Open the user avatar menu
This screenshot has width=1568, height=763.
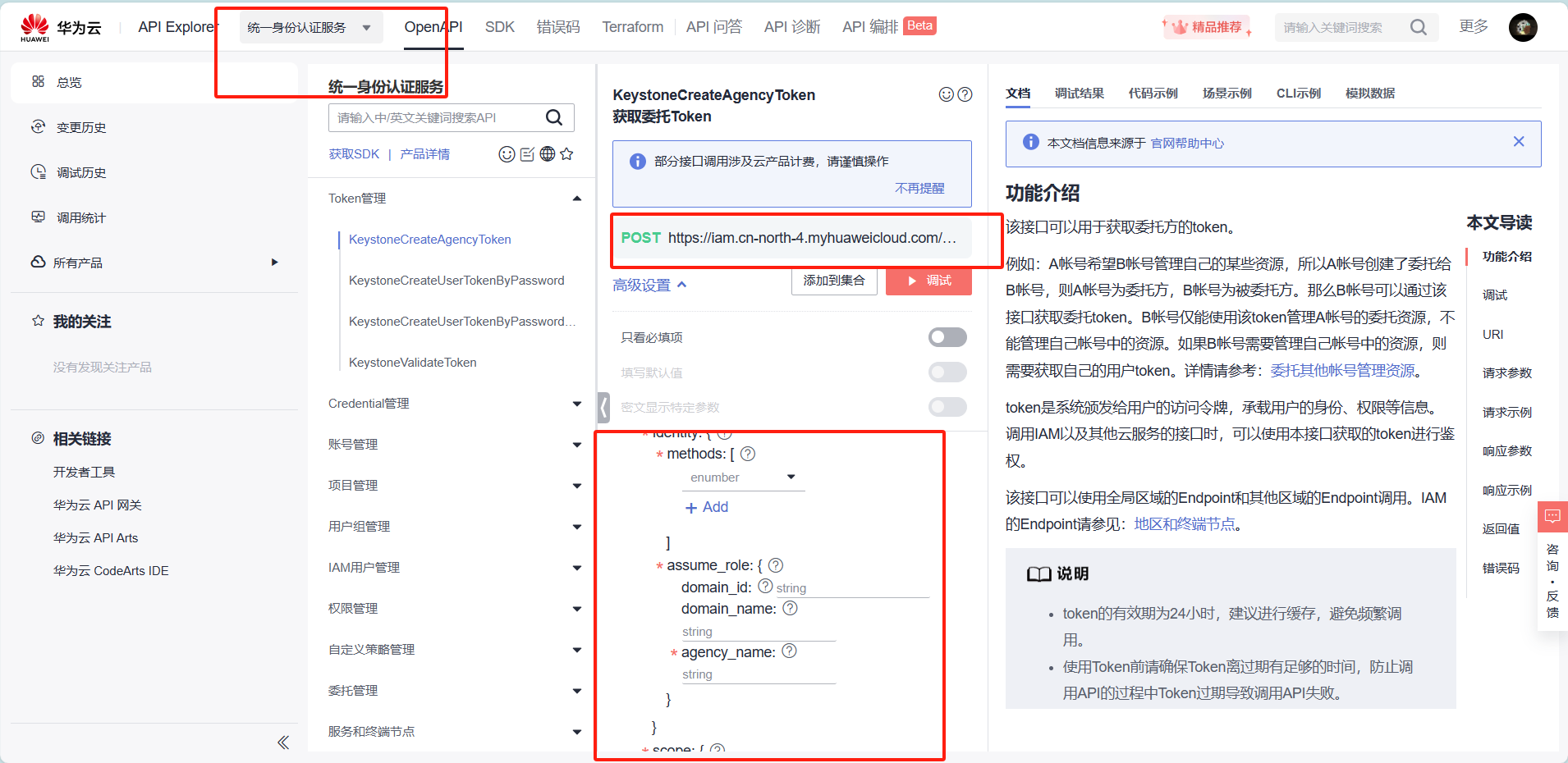pos(1523,27)
